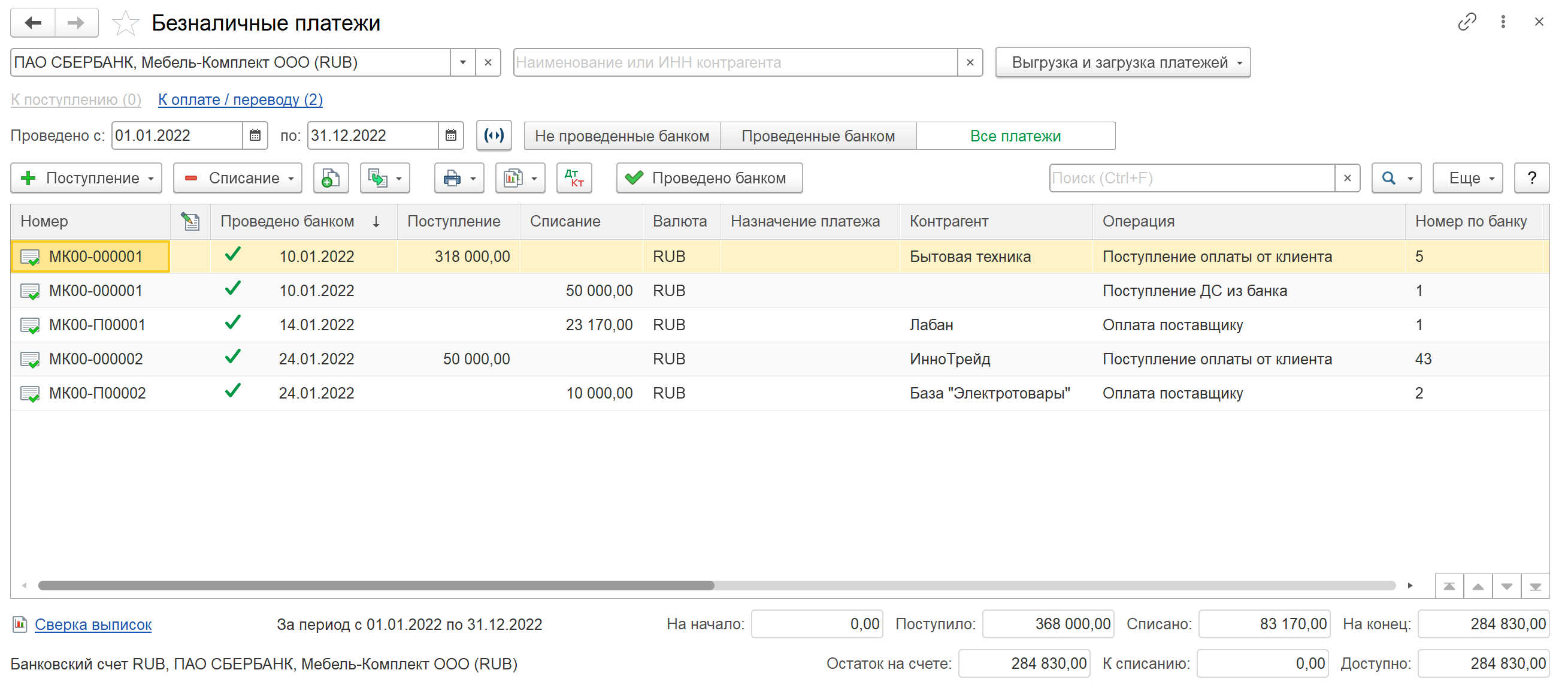Click the period selection icon next to dates
Image resolution: width=1568 pixels, height=688 pixels.
[493, 135]
